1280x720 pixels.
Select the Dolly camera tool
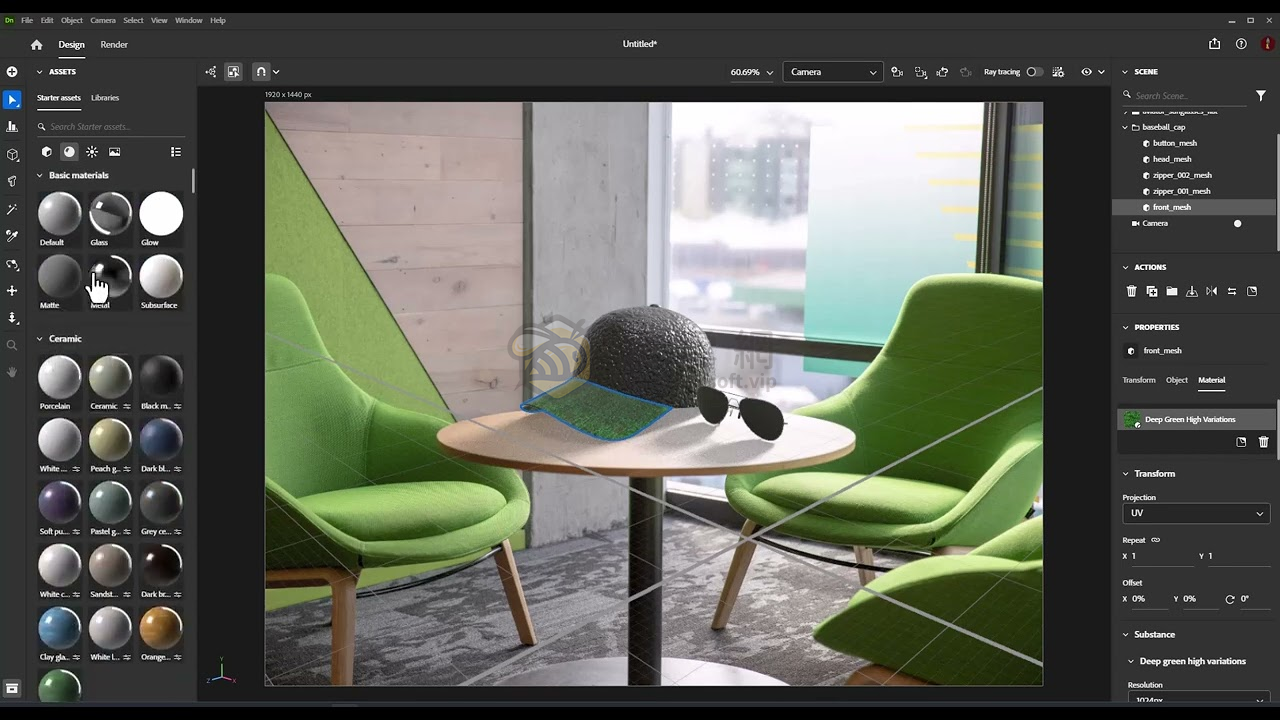[12, 318]
